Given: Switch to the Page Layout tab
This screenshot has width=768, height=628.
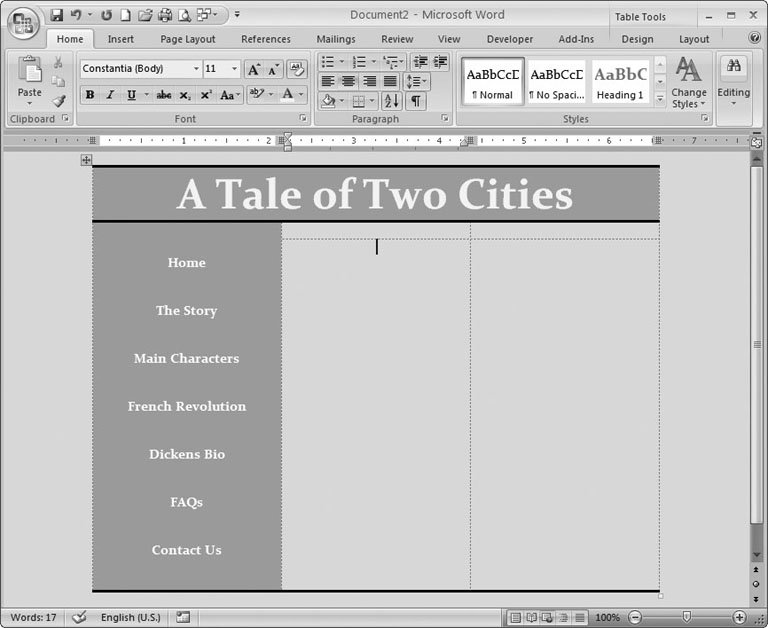Looking at the screenshot, I should 188,39.
